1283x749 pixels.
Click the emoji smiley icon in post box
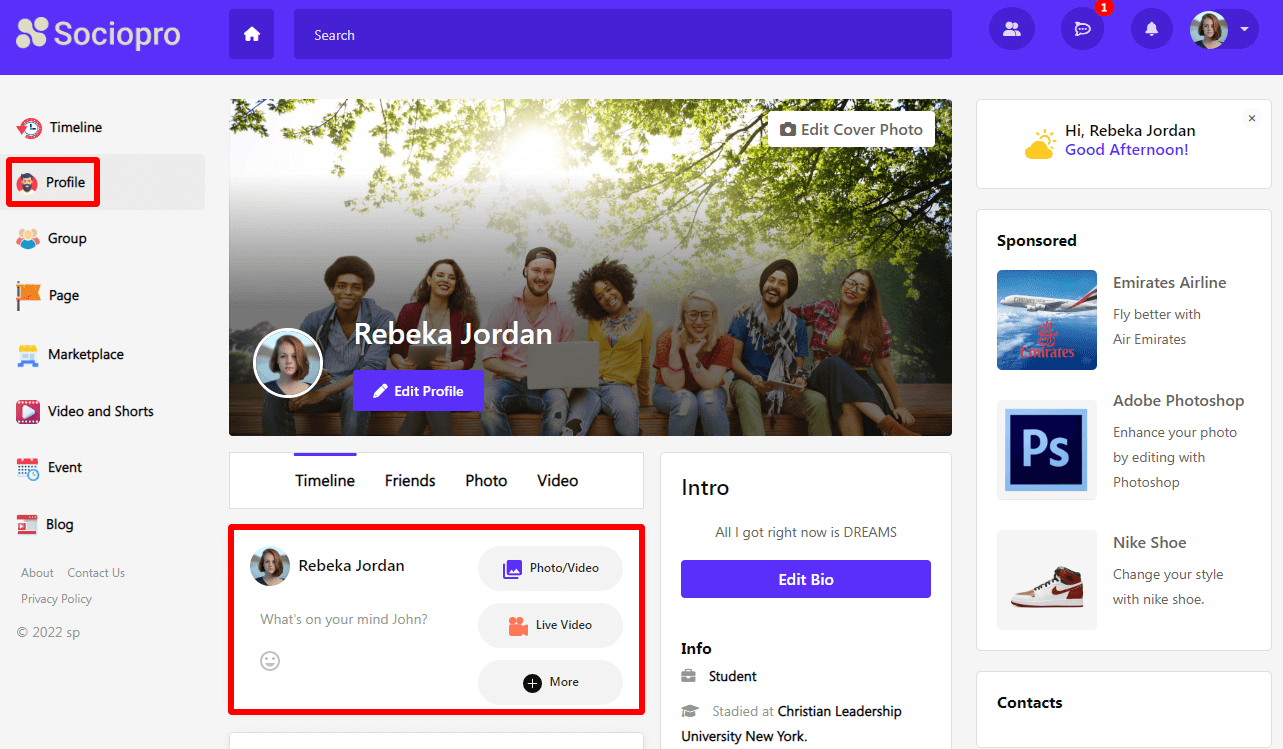pyautogui.click(x=270, y=661)
